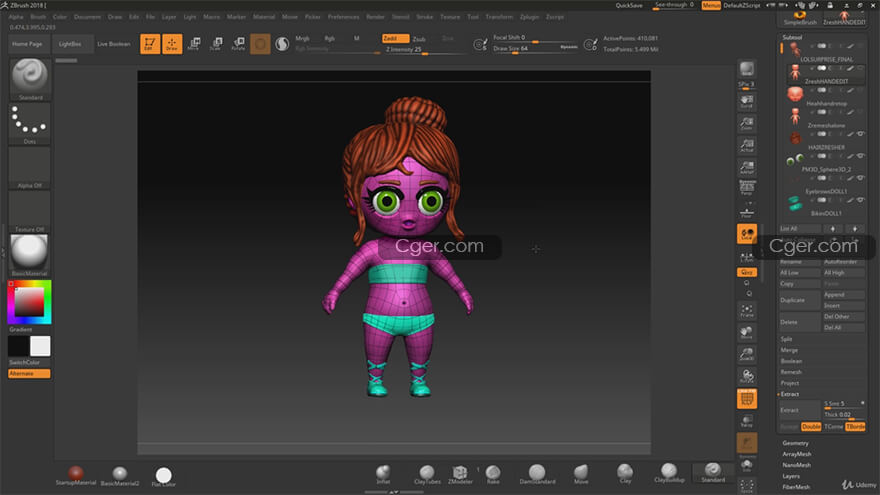Select the Move brush at the bottom
The image size is (880, 495).
581,474
